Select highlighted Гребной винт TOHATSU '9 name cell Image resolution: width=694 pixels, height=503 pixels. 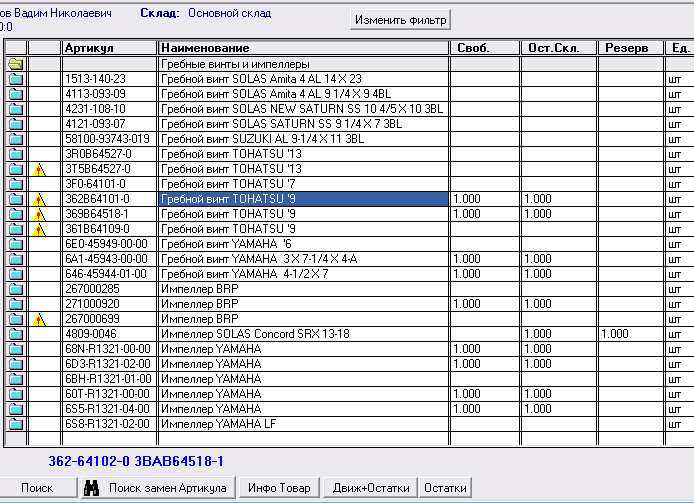click(x=304, y=199)
